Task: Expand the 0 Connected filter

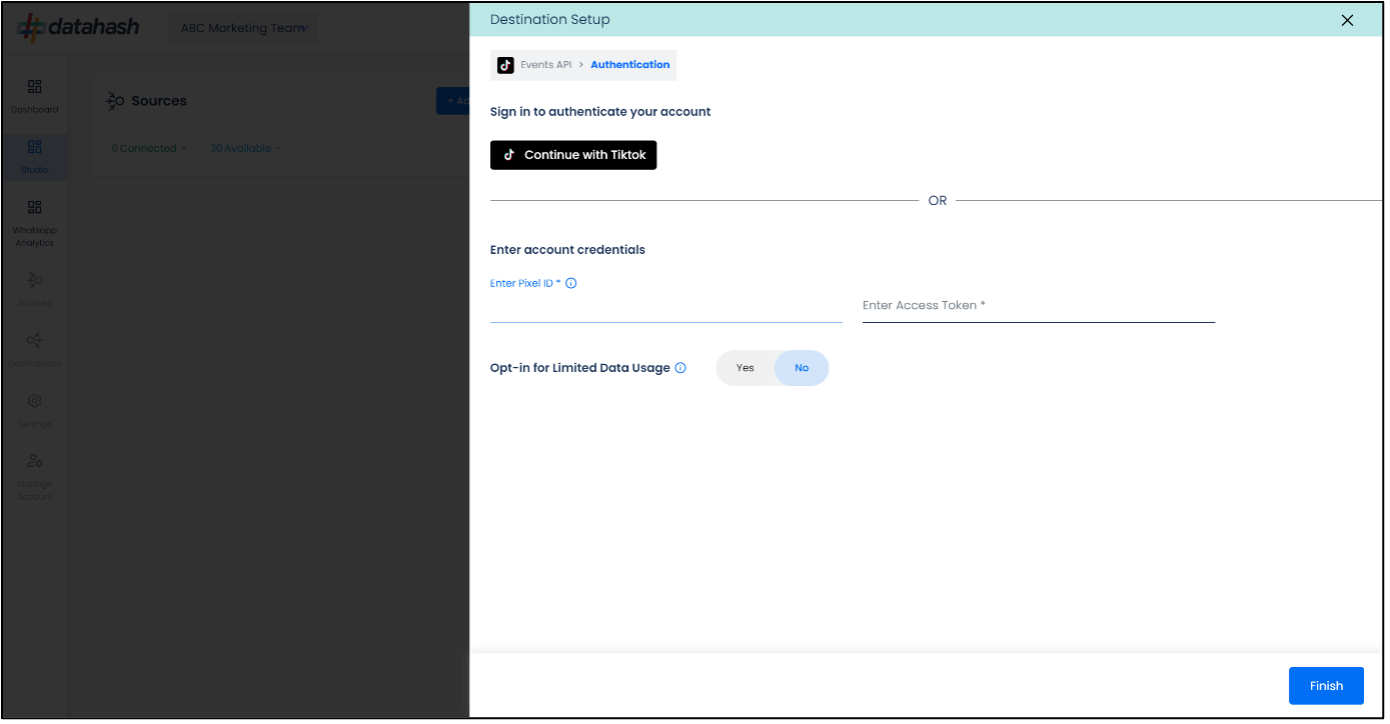Action: click(x=149, y=148)
